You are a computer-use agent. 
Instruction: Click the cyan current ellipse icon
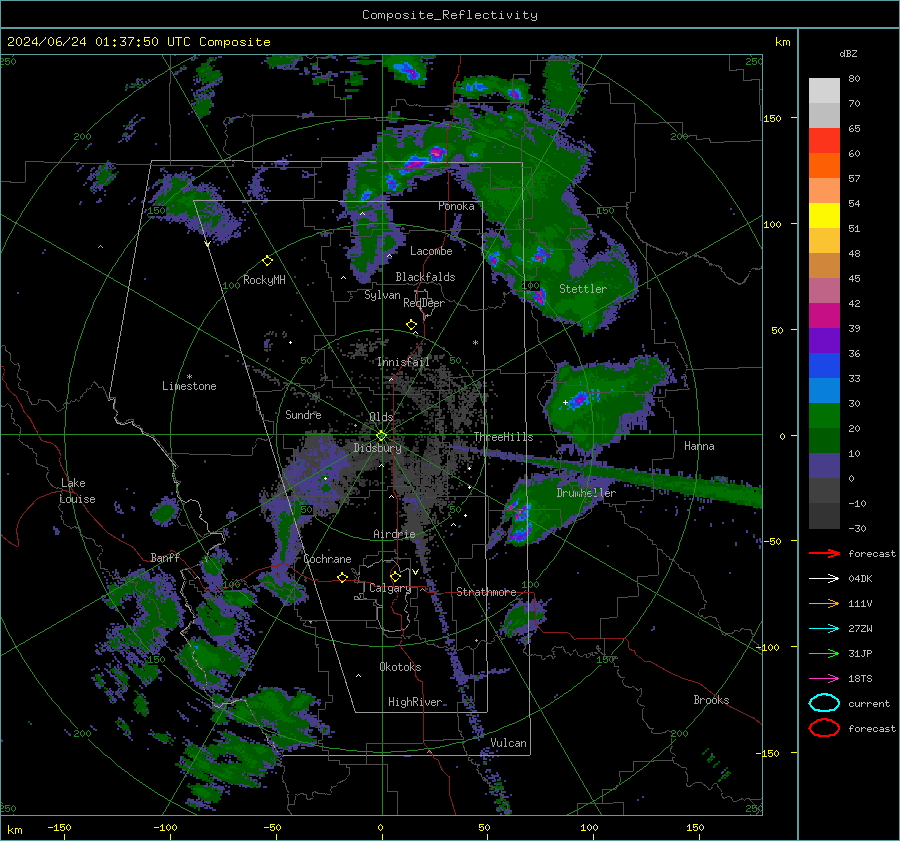click(824, 703)
